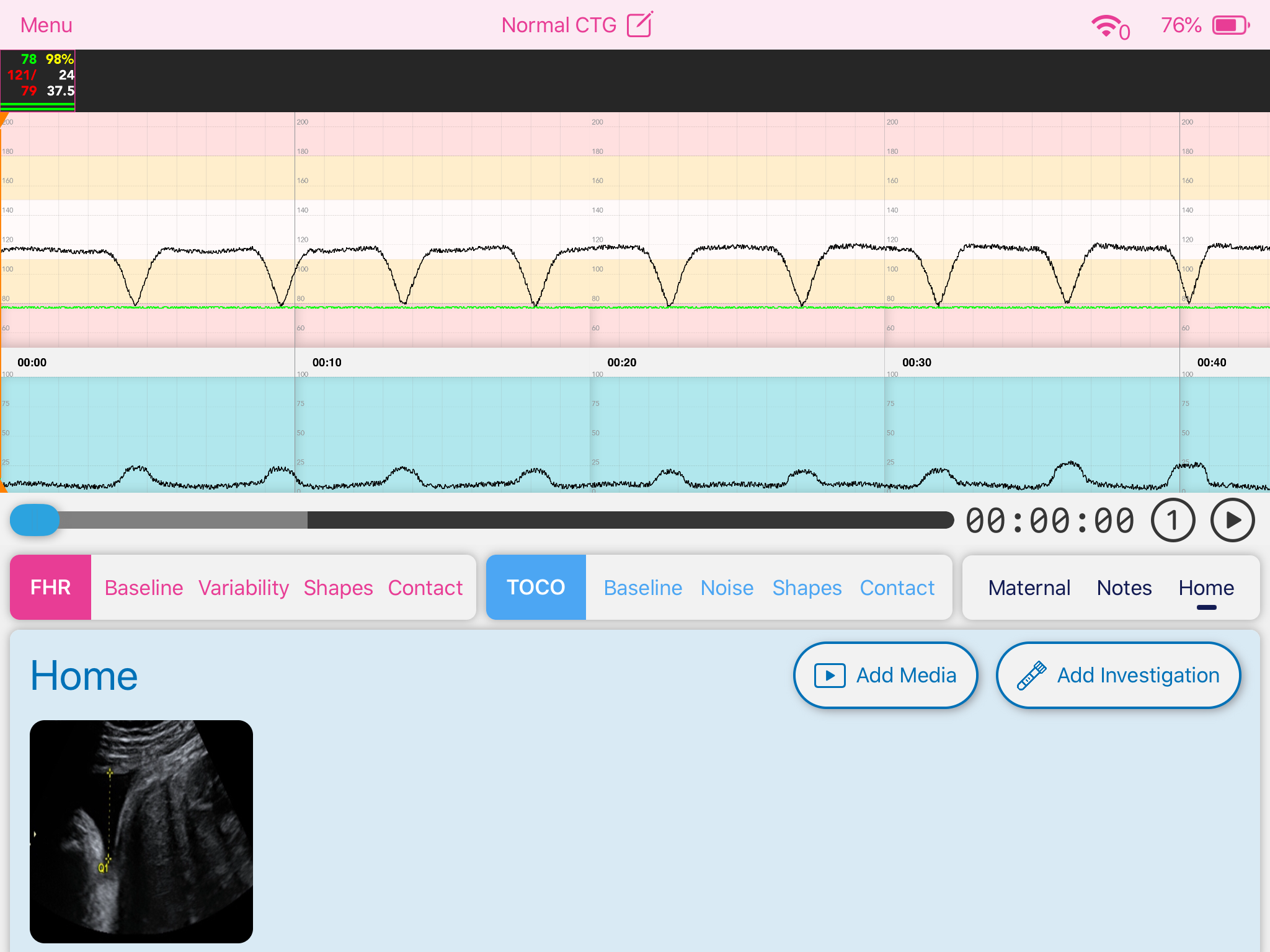Open FHR Shapes tab
The width and height of the screenshot is (1270, 952).
(338, 587)
